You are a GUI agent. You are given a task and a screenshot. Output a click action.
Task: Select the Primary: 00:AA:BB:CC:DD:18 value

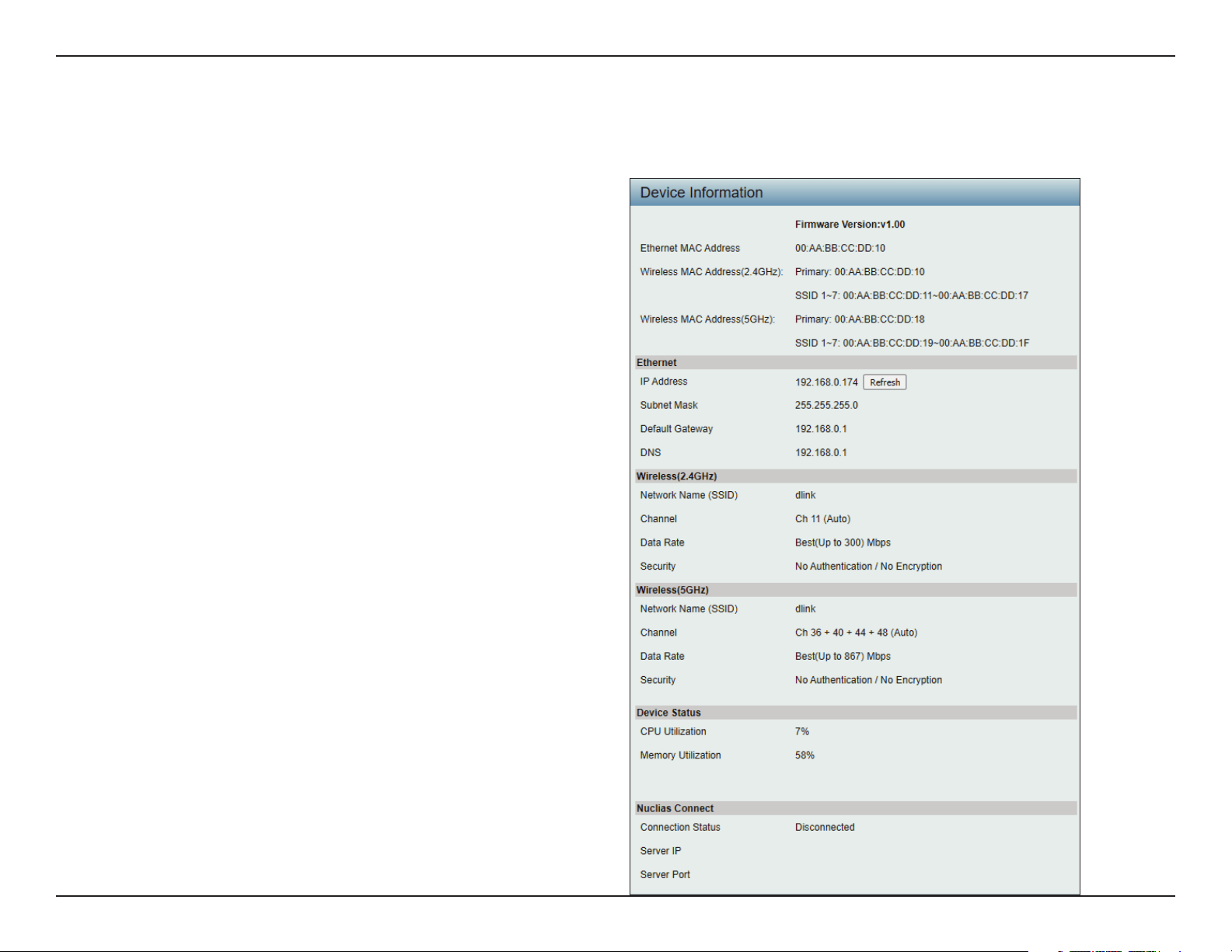[860, 319]
